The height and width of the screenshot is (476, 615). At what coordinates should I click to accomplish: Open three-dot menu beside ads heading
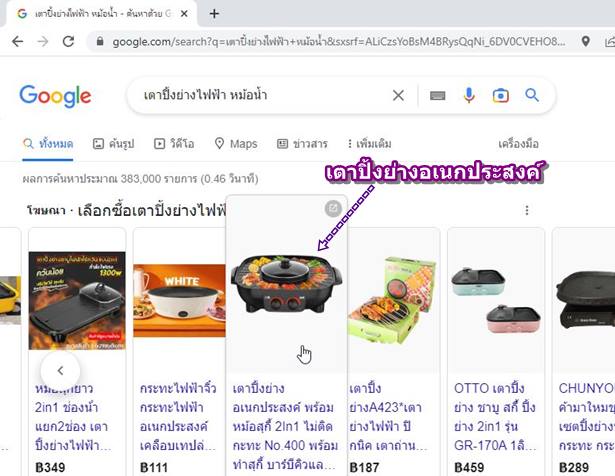(527, 211)
